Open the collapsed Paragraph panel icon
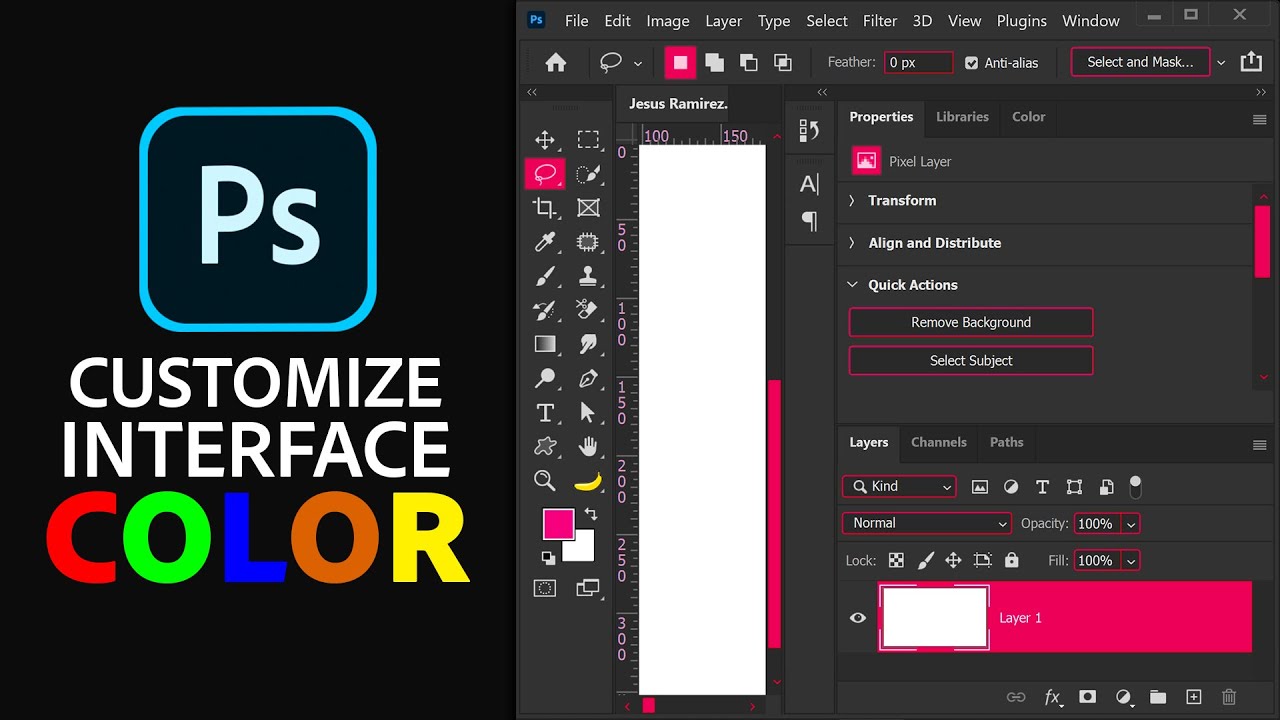 tap(809, 221)
